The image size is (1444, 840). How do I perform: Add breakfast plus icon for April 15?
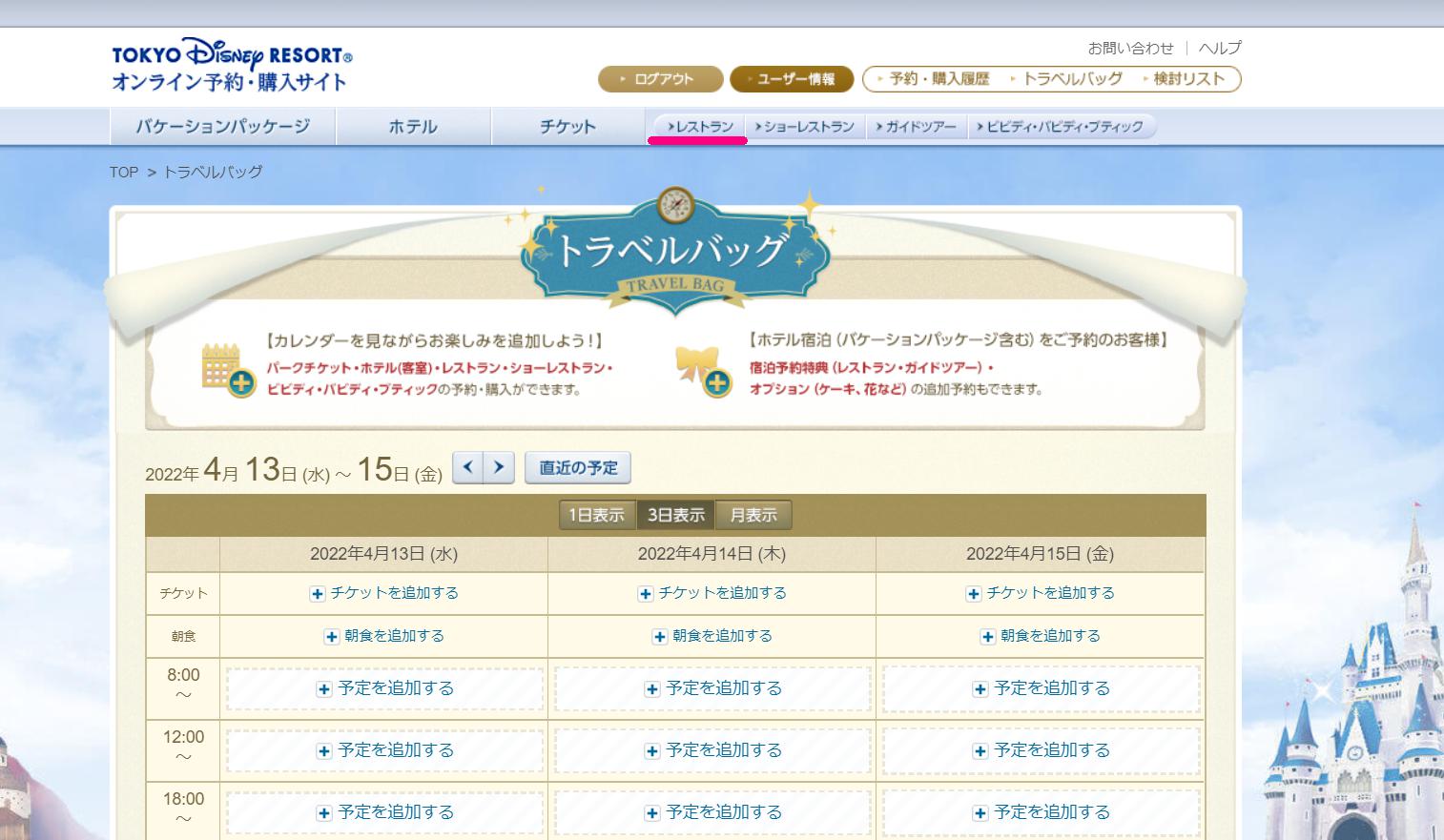coord(988,637)
